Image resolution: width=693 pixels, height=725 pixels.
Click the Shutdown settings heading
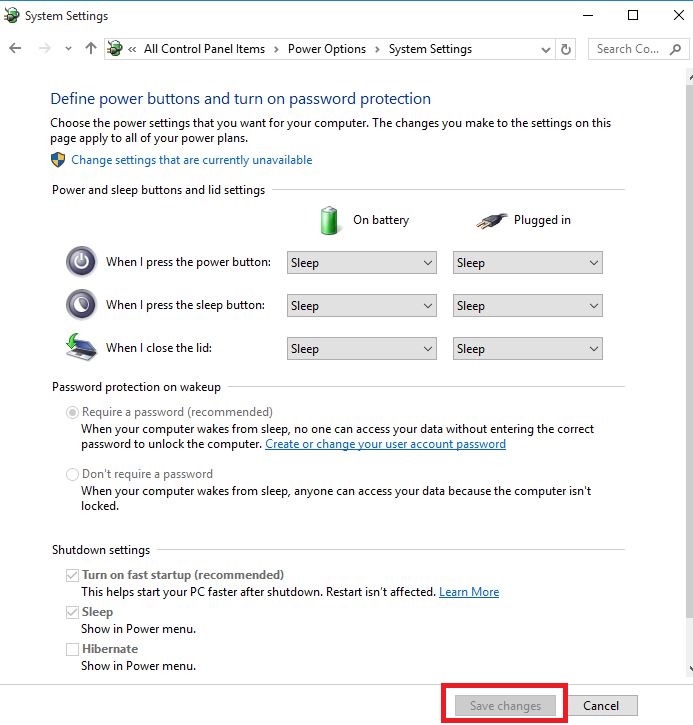[101, 550]
